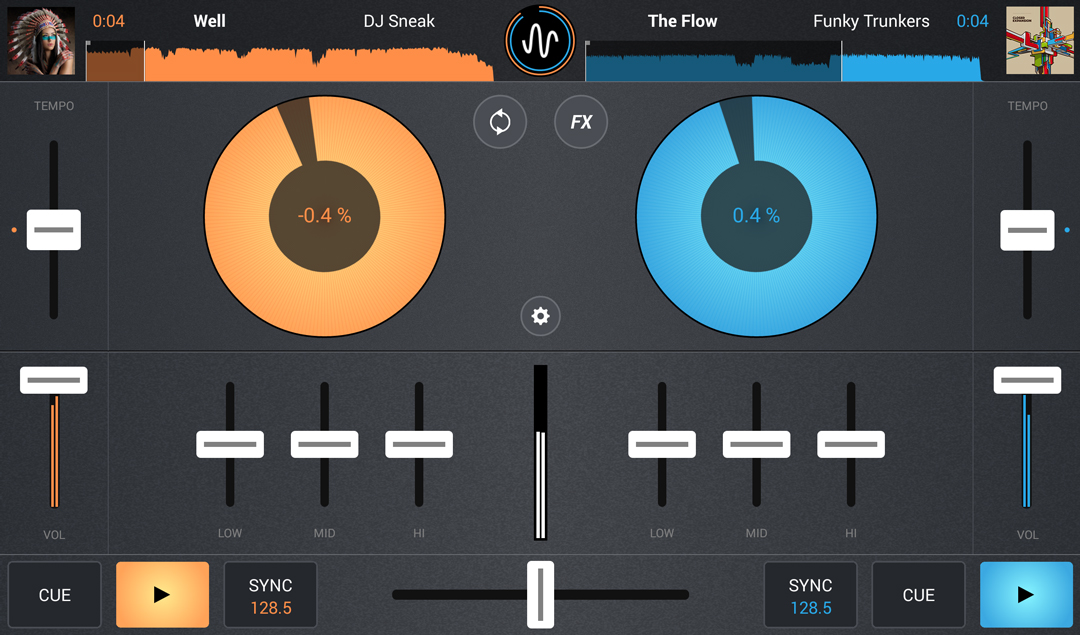Tap the loop circular arrows icon

point(500,122)
